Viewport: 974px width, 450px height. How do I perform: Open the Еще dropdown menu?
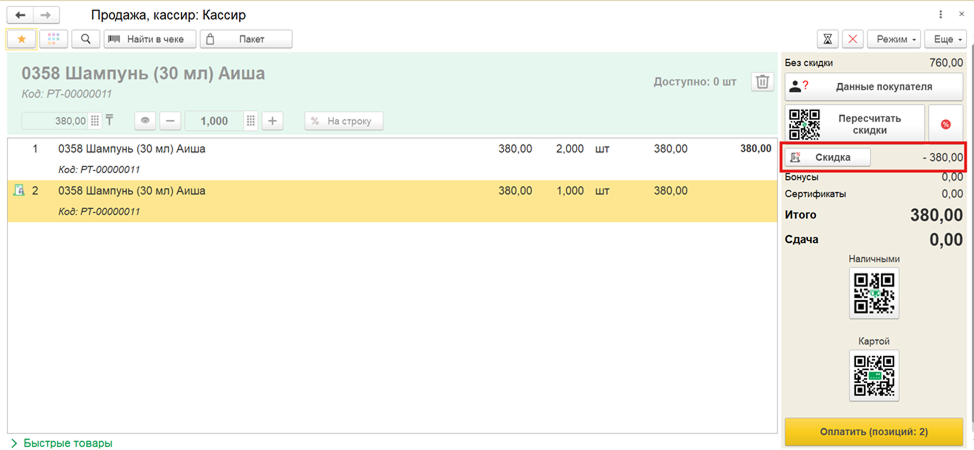click(945, 39)
